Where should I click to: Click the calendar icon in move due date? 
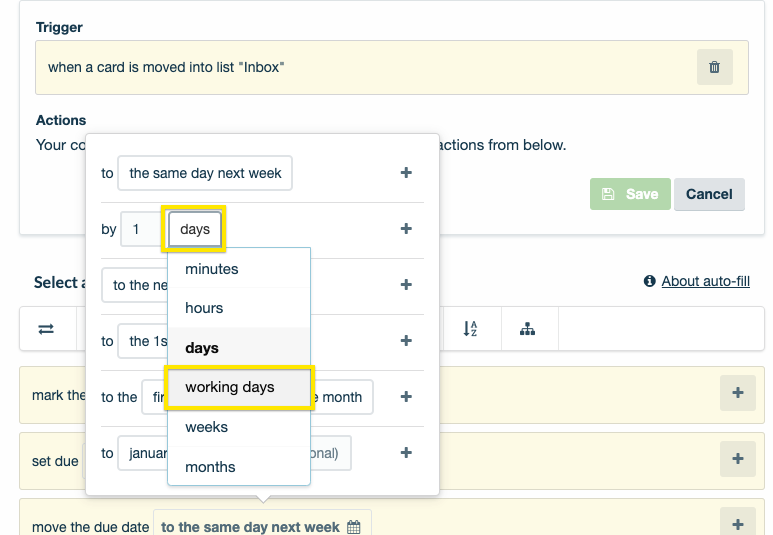[353, 527]
